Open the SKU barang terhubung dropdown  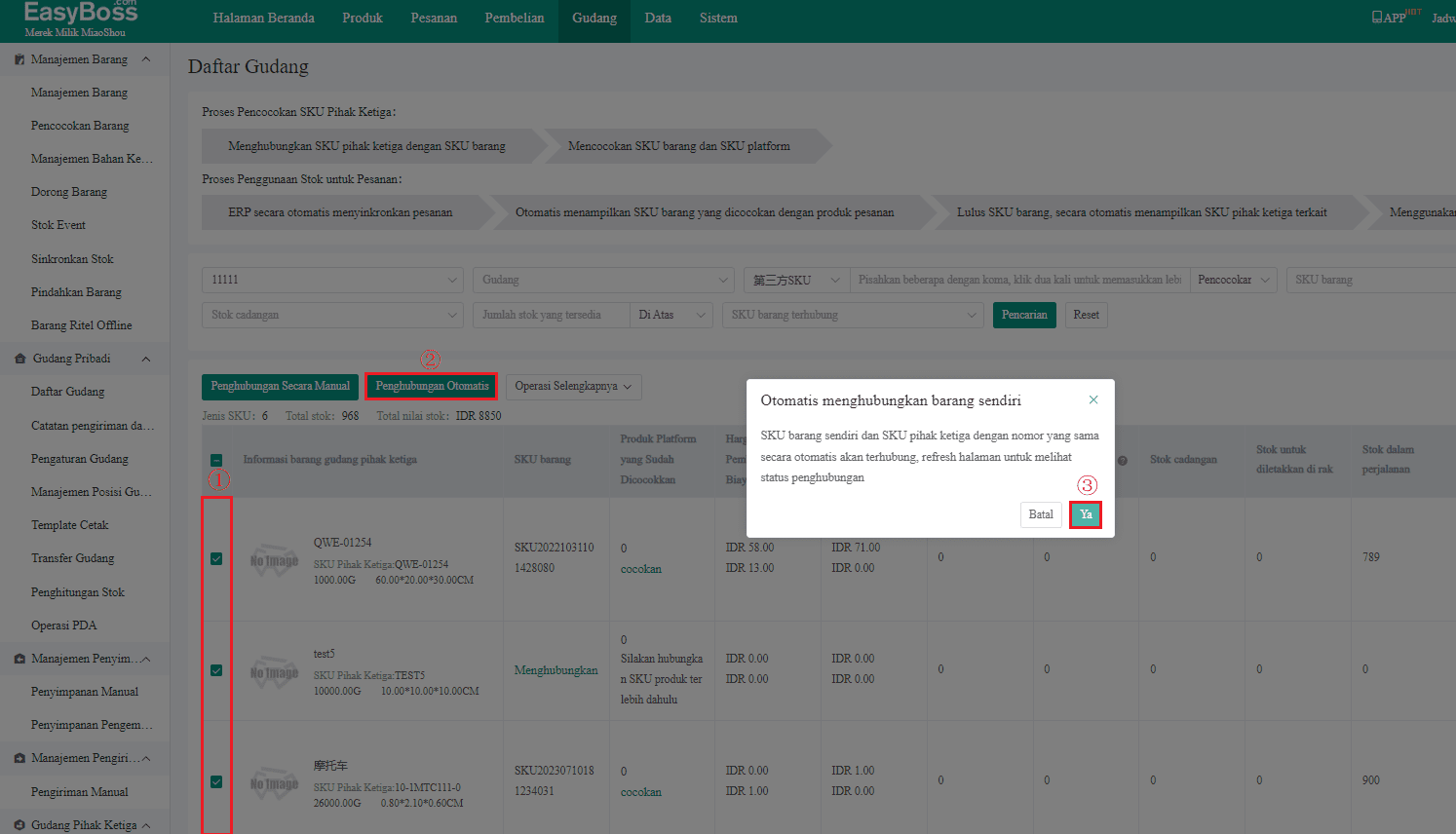click(853, 315)
